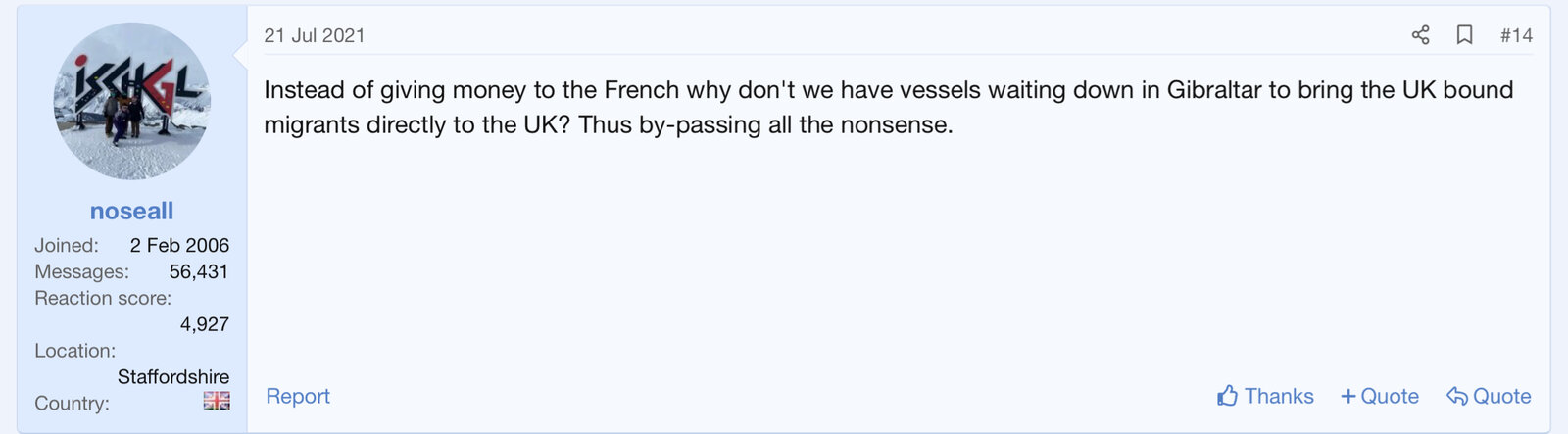
Task: Click the Staffordshire location text
Action: pyautogui.click(x=173, y=376)
